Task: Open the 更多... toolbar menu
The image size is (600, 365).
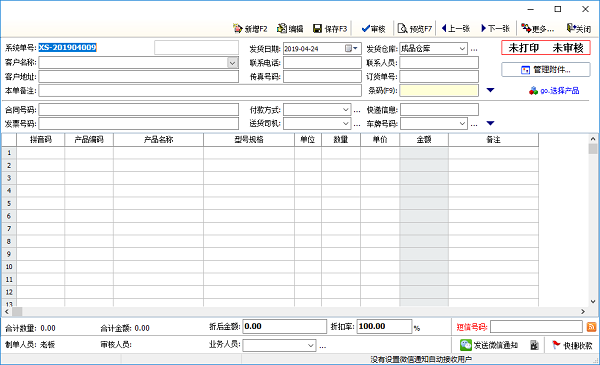Action: pos(538,29)
